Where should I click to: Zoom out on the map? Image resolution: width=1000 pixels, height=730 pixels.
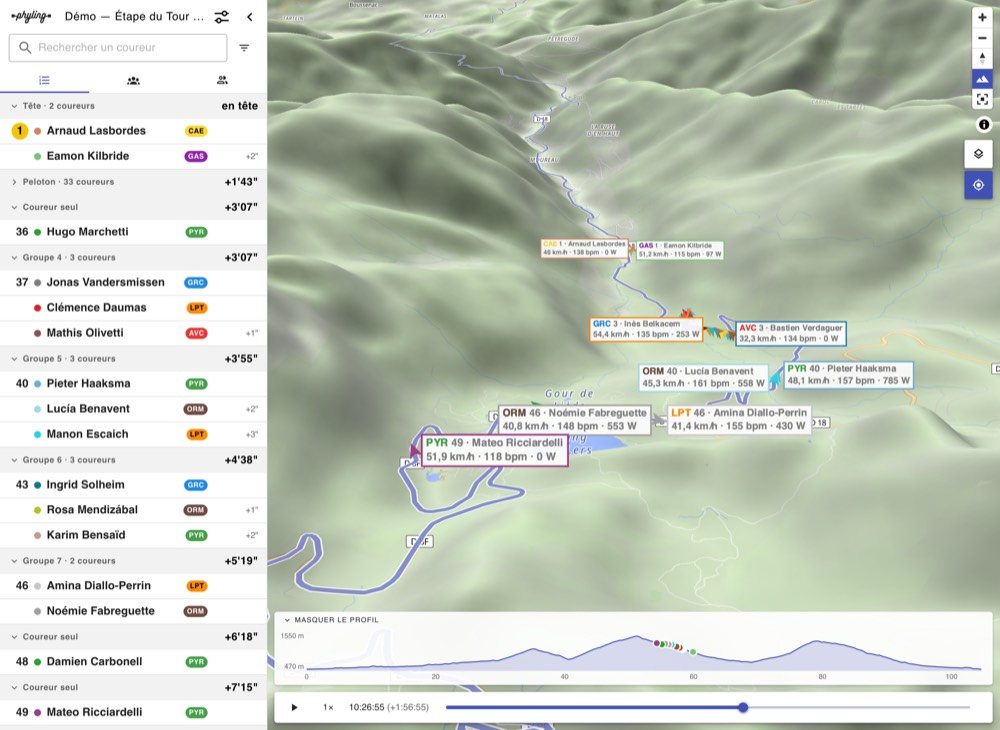pos(982,38)
